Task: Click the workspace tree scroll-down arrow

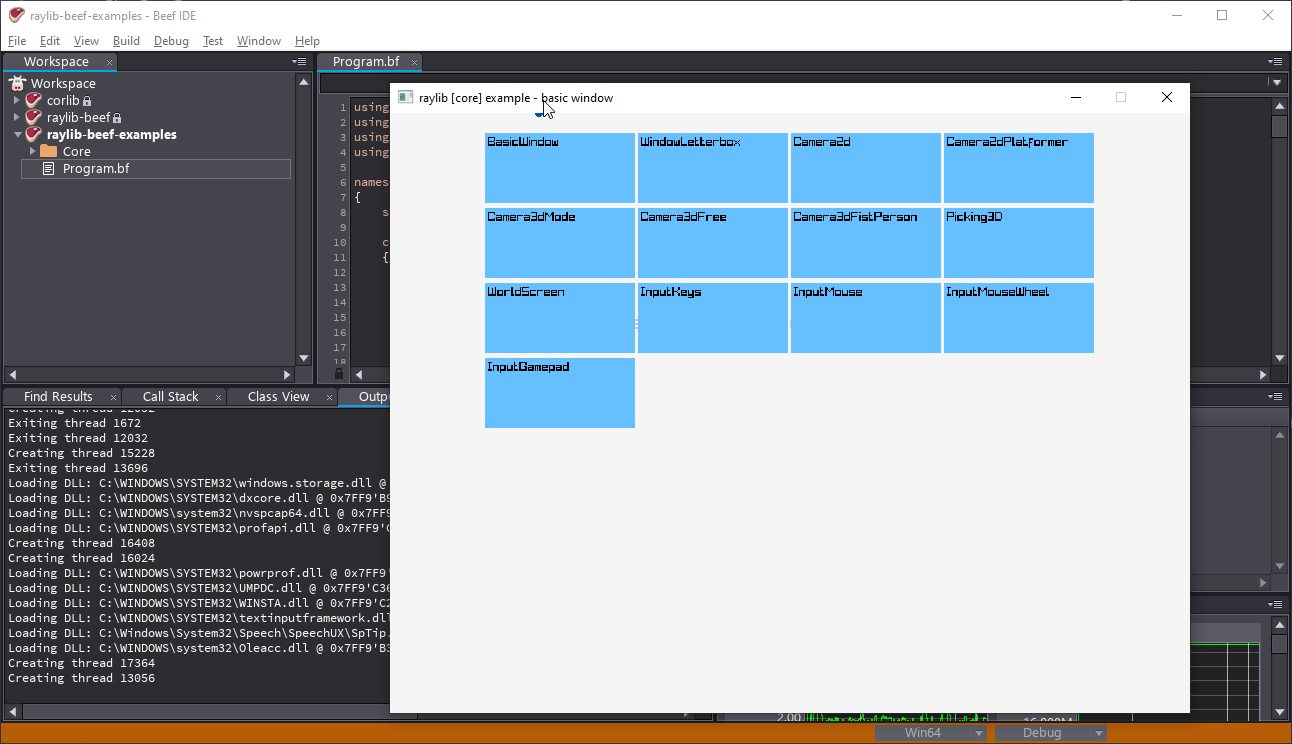Action: pos(304,358)
